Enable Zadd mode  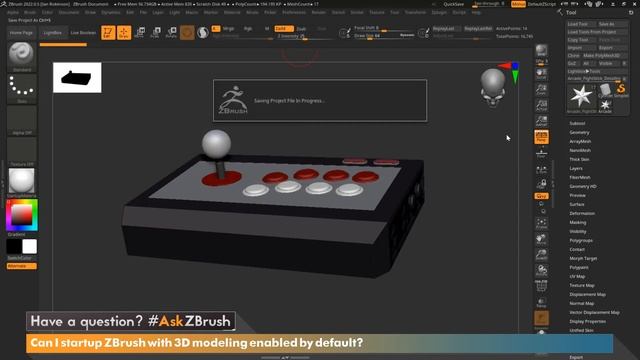[284, 29]
